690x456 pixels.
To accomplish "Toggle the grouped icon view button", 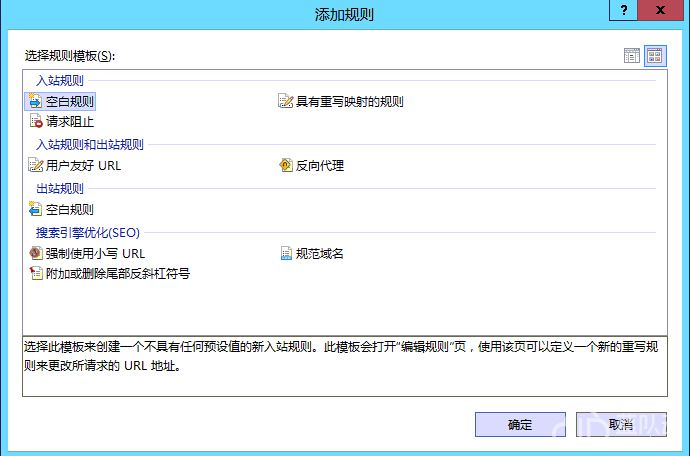I will pyautogui.click(x=654, y=56).
